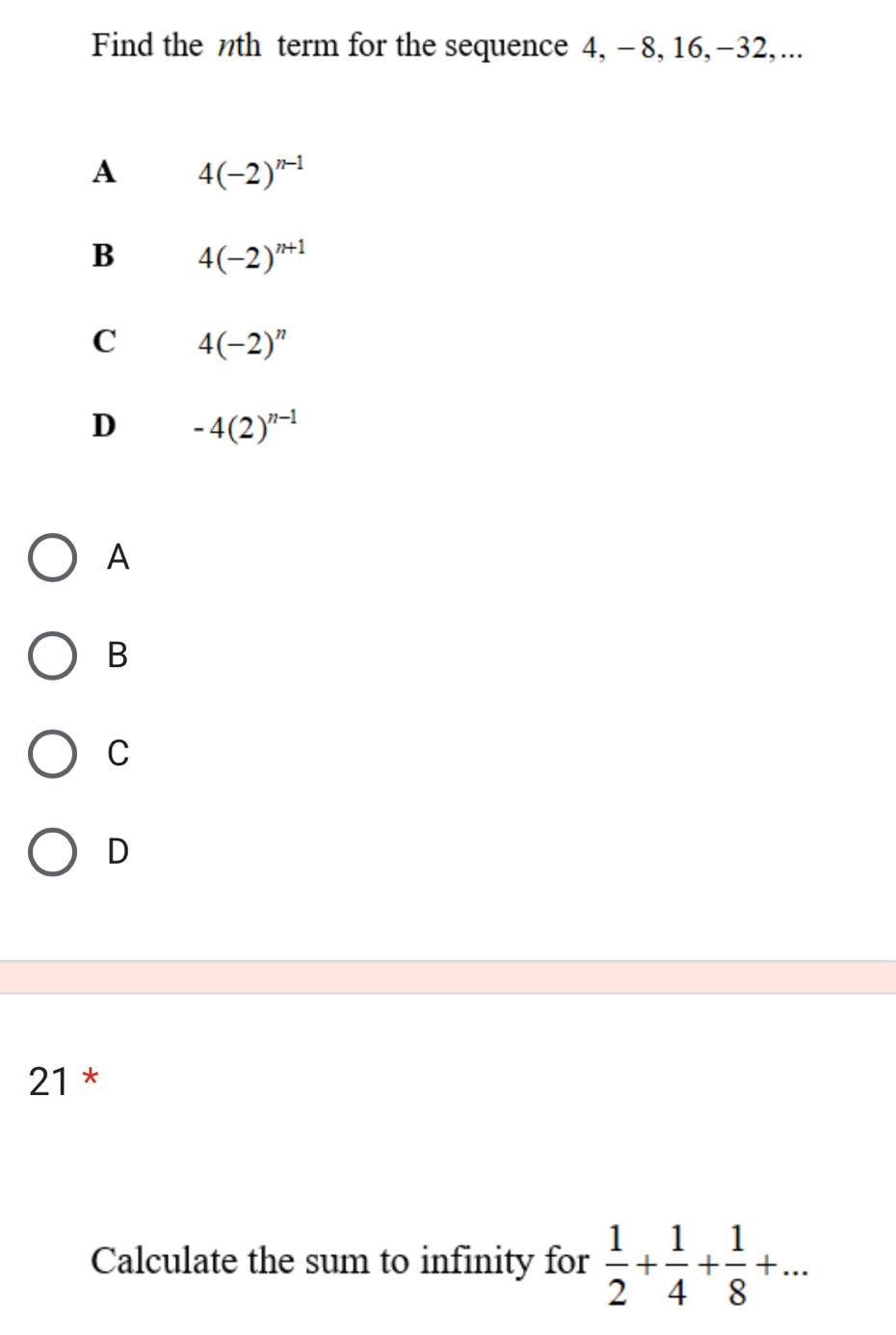This screenshot has width=896, height=1335.
Task: Click 'Calculate the sum to infinity' text
Action: [339, 1261]
